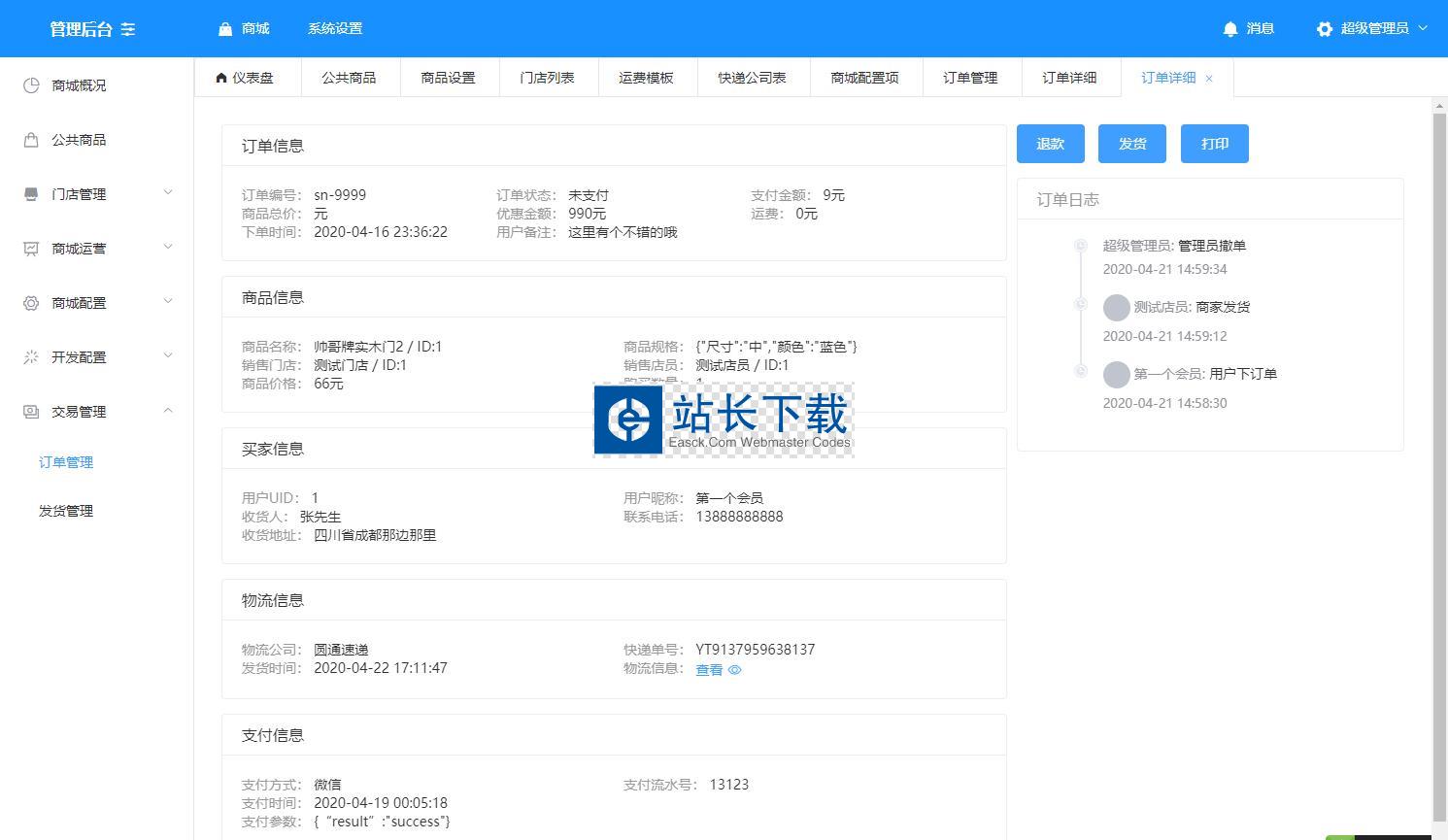Click the user remark 这里有个不错的哦
Viewport: 1448px width, 840px height.
[623, 232]
